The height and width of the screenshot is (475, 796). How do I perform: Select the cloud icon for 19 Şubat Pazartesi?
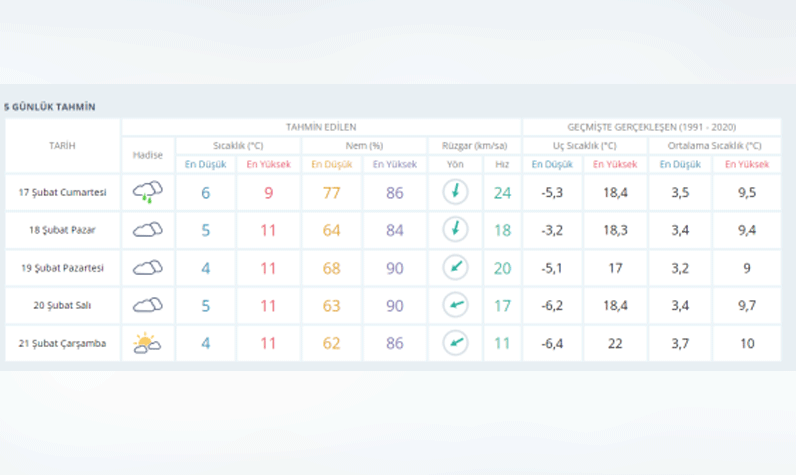[x=148, y=268]
